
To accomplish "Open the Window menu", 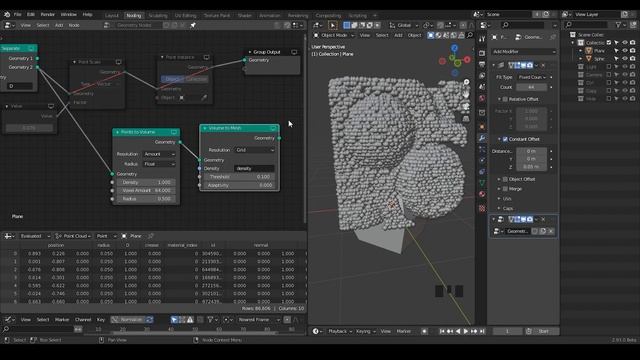I will pos(69,14).
